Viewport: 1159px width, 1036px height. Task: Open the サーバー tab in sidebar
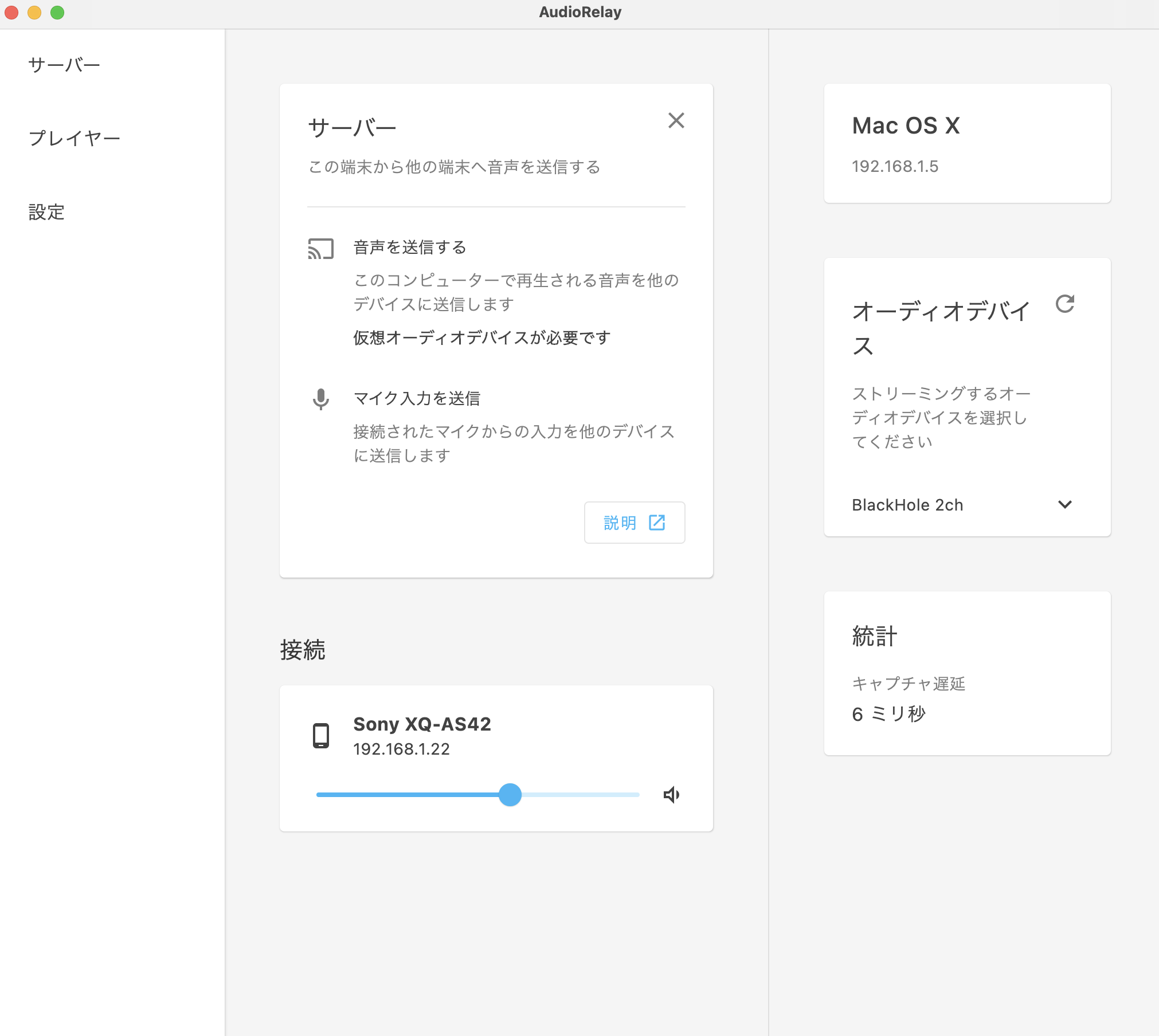[x=64, y=65]
